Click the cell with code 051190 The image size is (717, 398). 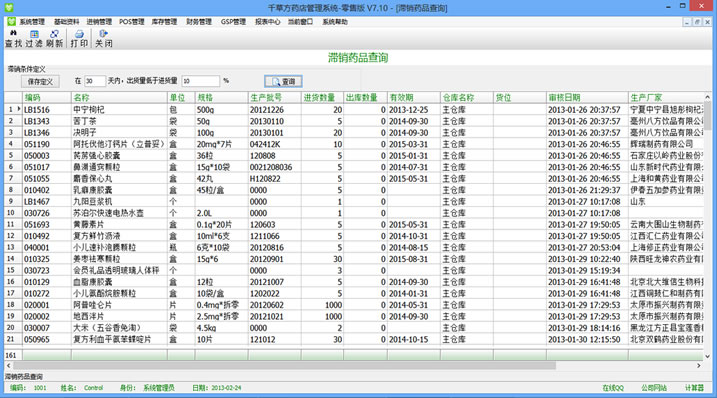[47, 144]
